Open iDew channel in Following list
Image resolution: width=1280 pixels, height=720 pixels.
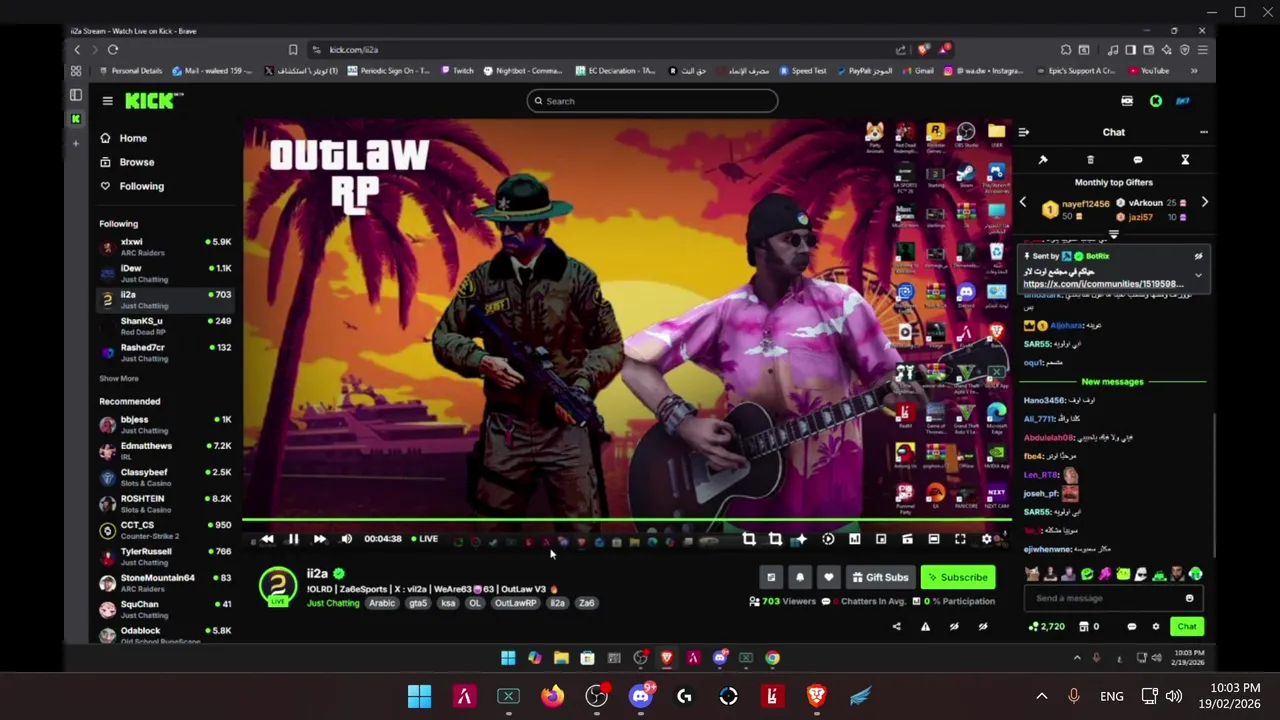pos(166,273)
